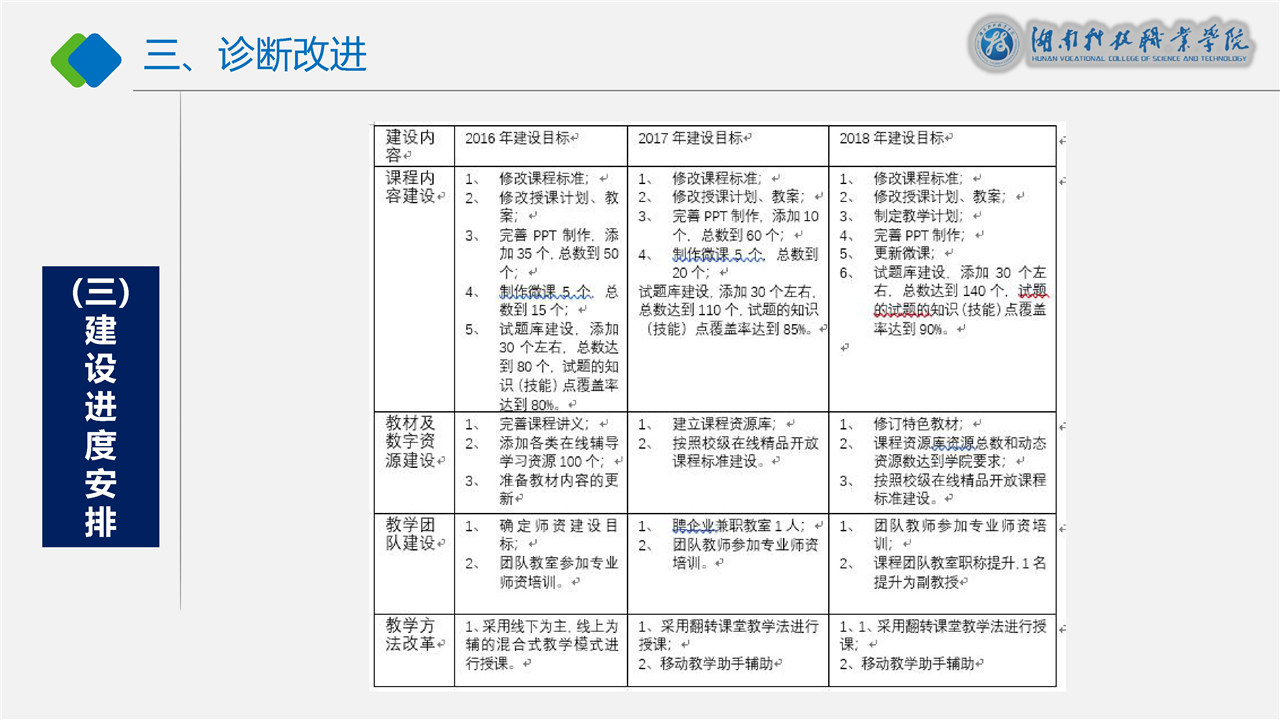This screenshot has height=720, width=1280.
Task: Select the 更新微课 item in the 2018 column
Action: [902, 253]
